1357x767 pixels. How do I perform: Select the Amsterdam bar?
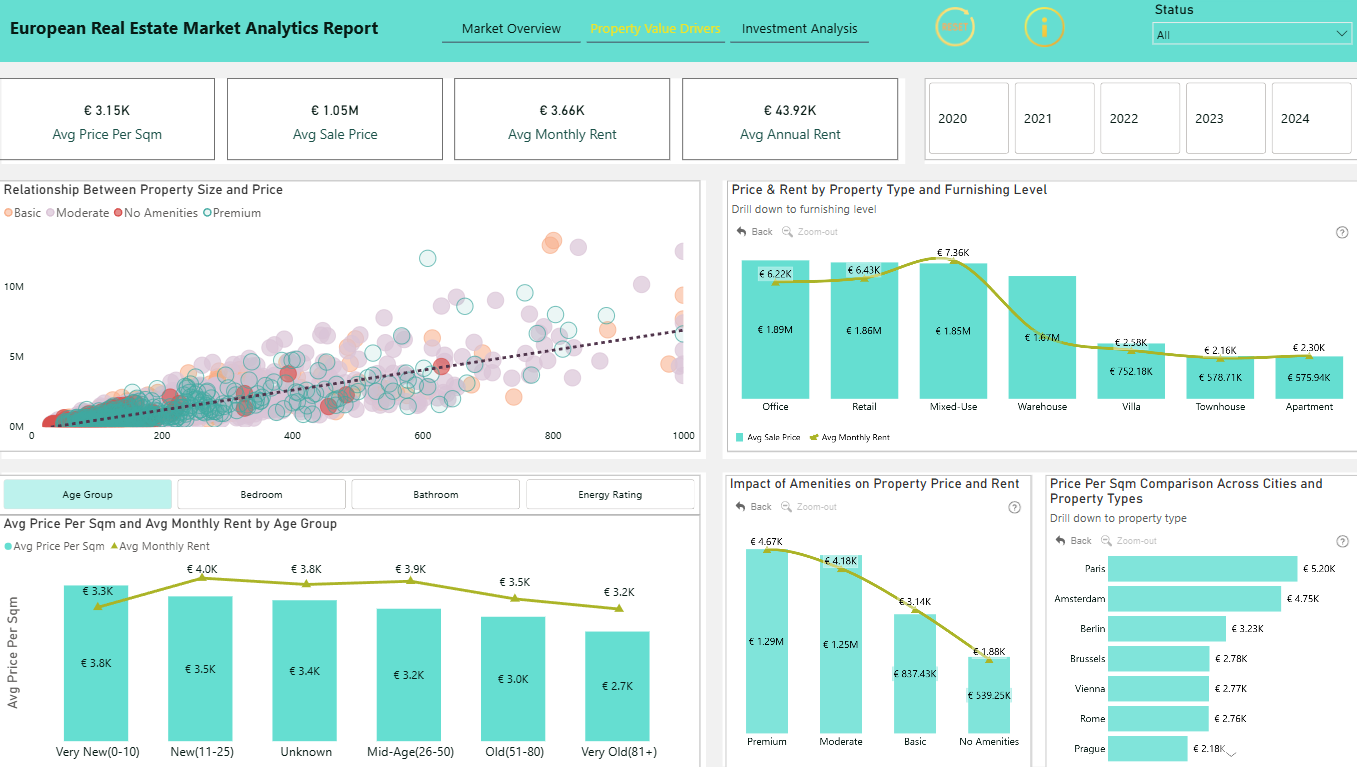[1194, 599]
